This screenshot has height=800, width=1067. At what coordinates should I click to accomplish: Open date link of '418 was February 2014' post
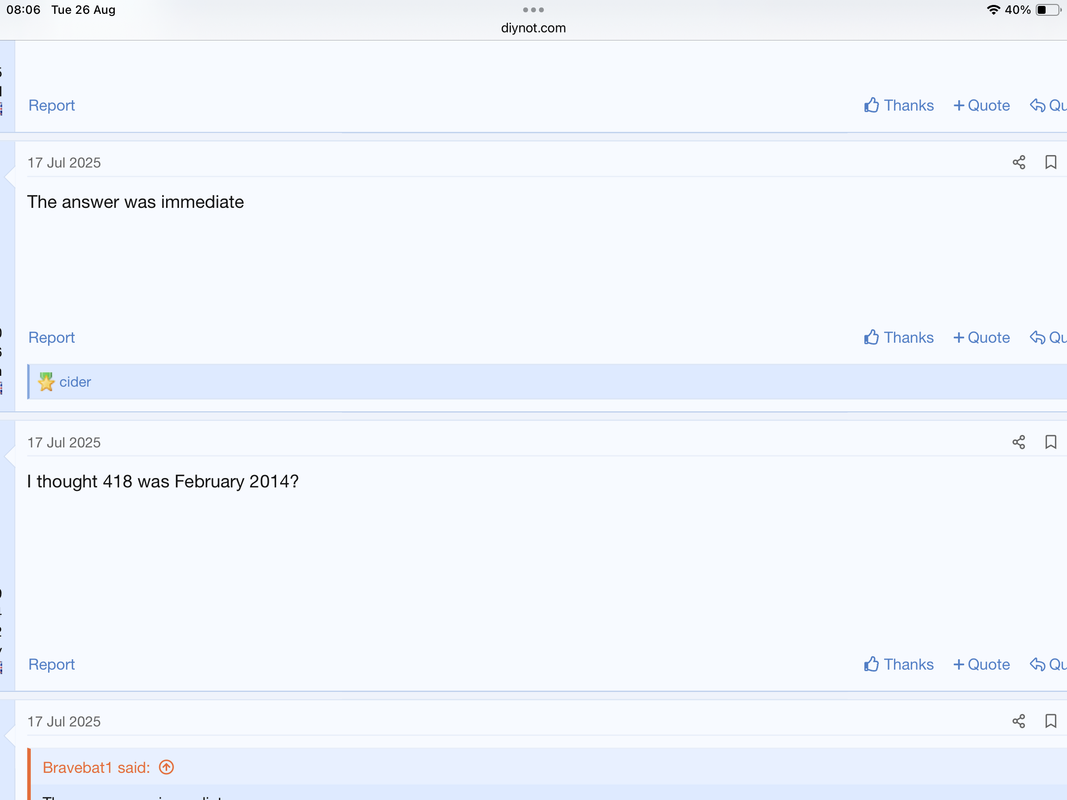(x=64, y=443)
